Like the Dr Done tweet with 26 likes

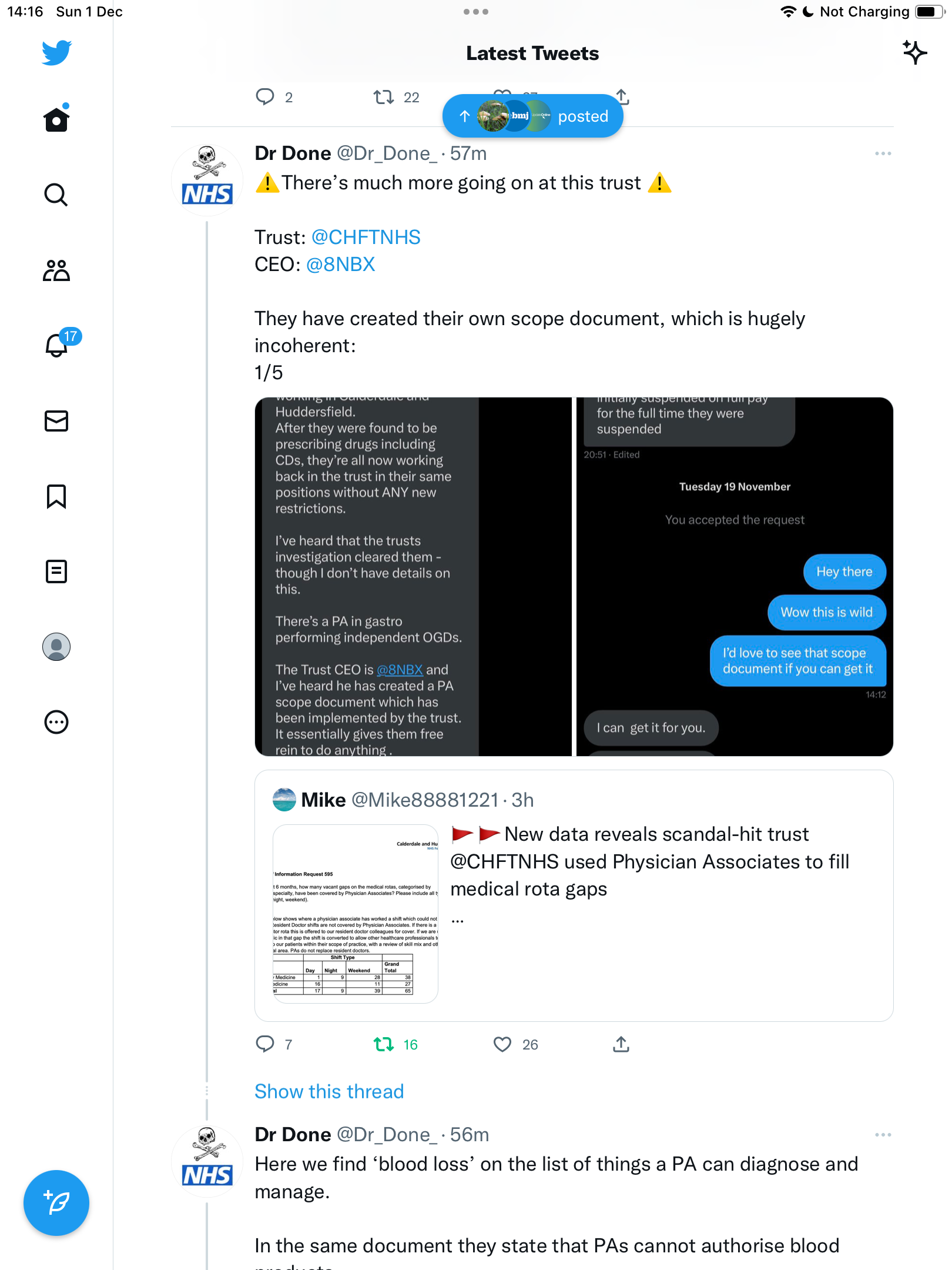pos(515,1044)
